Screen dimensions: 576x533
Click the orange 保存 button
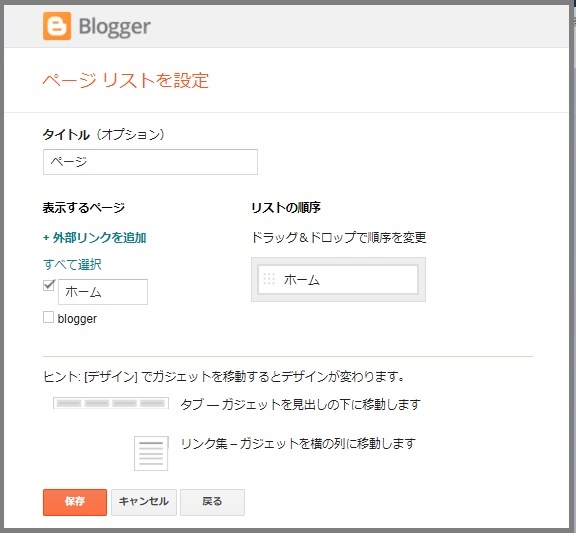[x=75, y=502]
